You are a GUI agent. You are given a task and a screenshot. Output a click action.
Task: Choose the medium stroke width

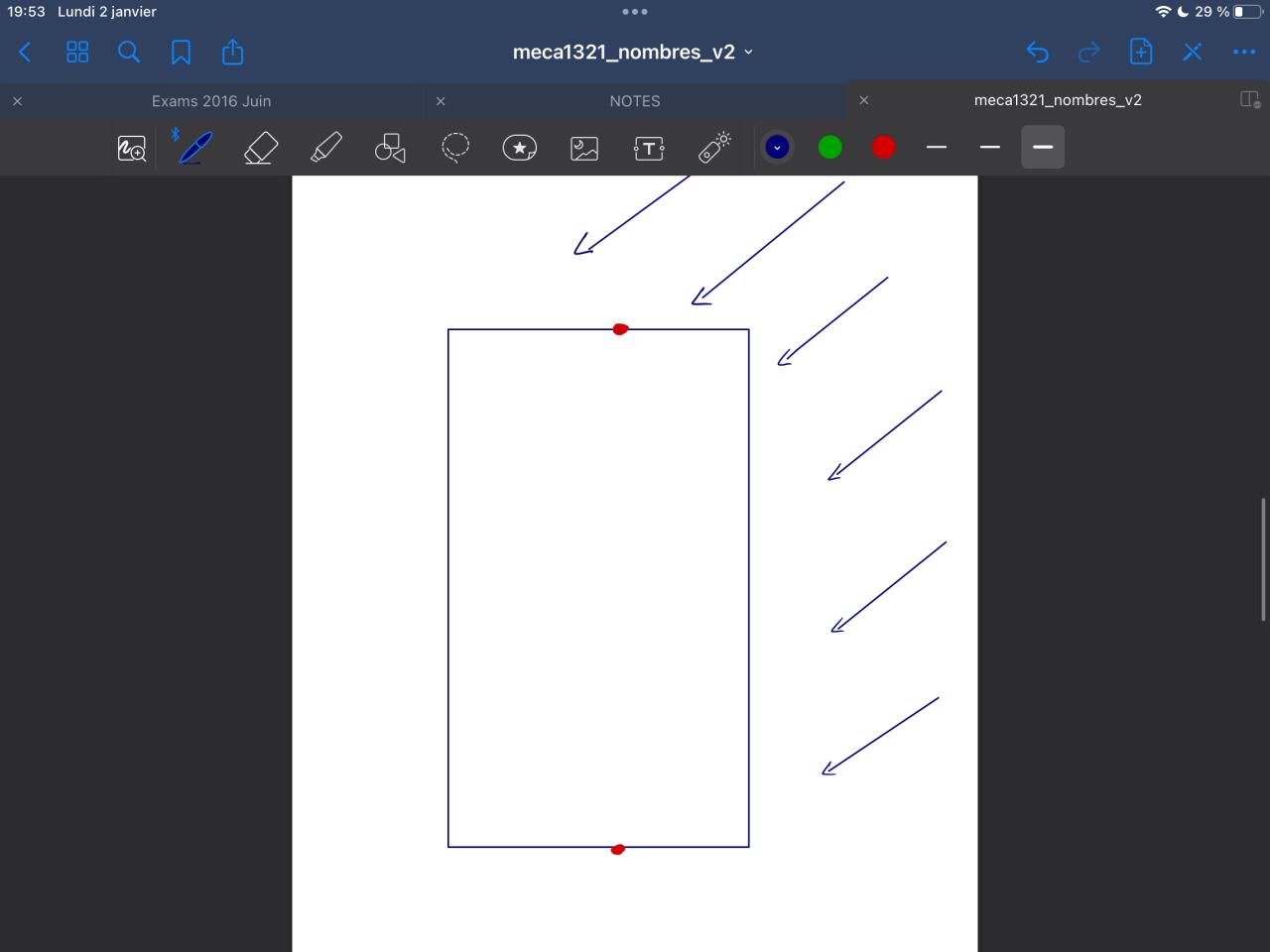tap(989, 147)
